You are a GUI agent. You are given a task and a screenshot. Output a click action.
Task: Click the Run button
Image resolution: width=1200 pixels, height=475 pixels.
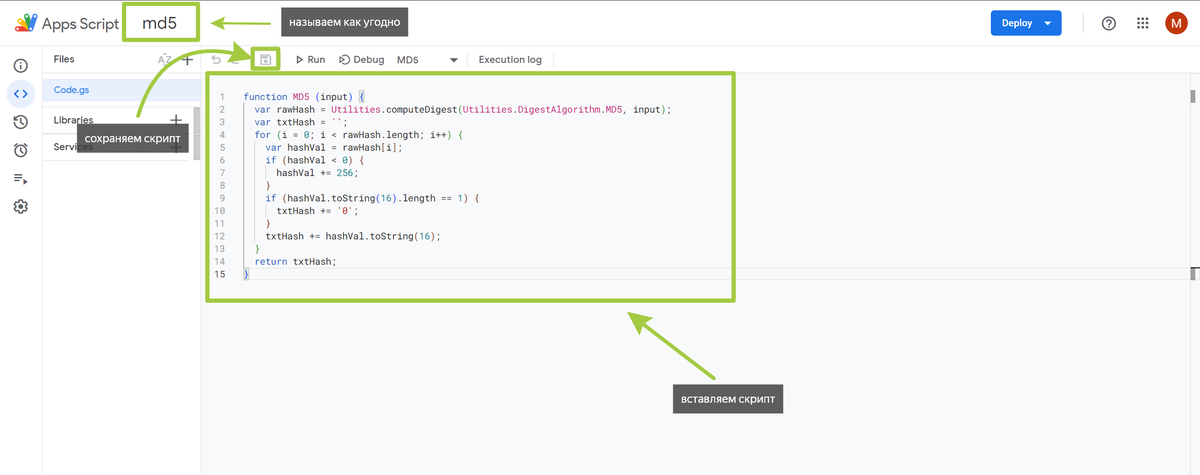[310, 60]
